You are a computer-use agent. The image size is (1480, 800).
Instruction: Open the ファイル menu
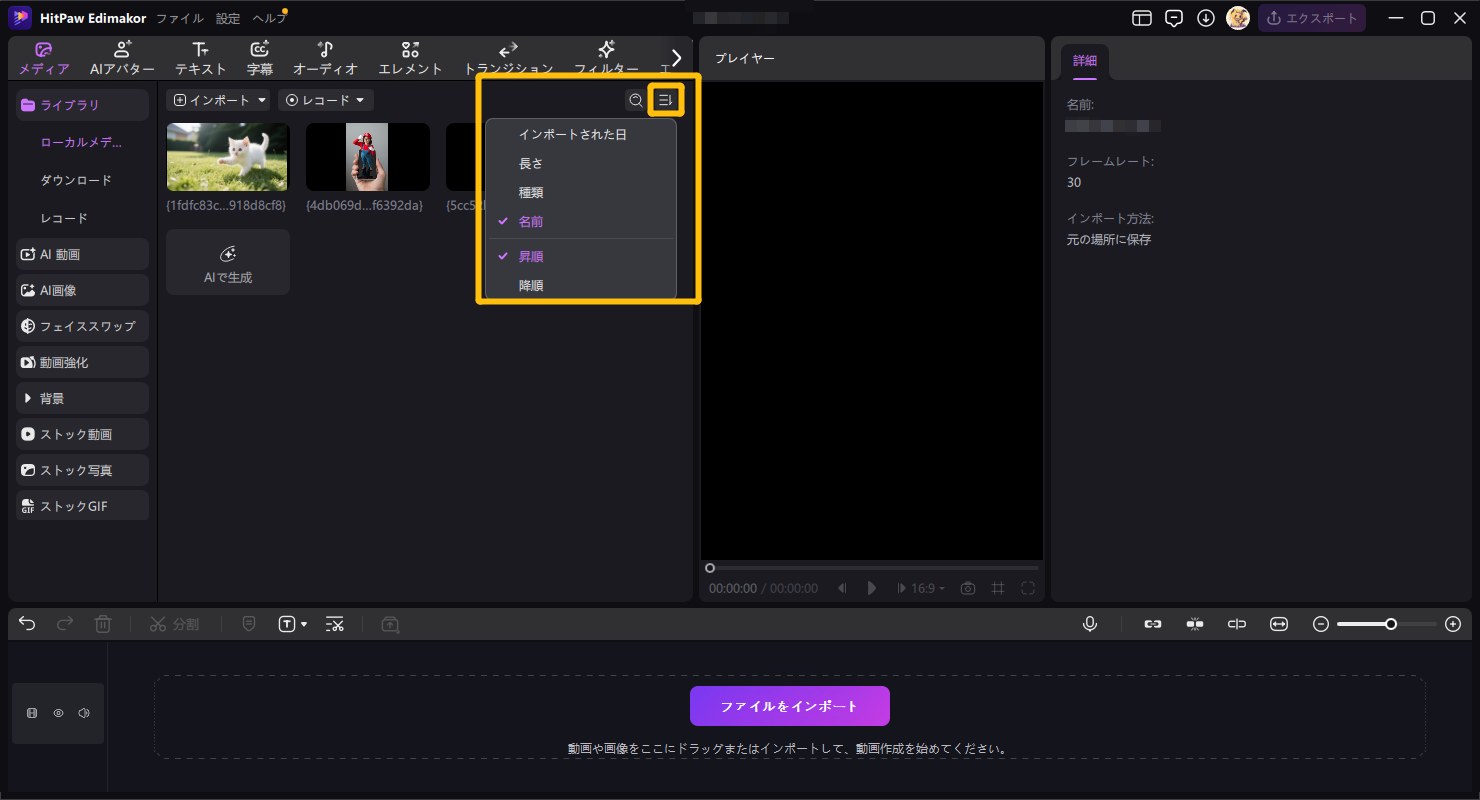click(179, 17)
